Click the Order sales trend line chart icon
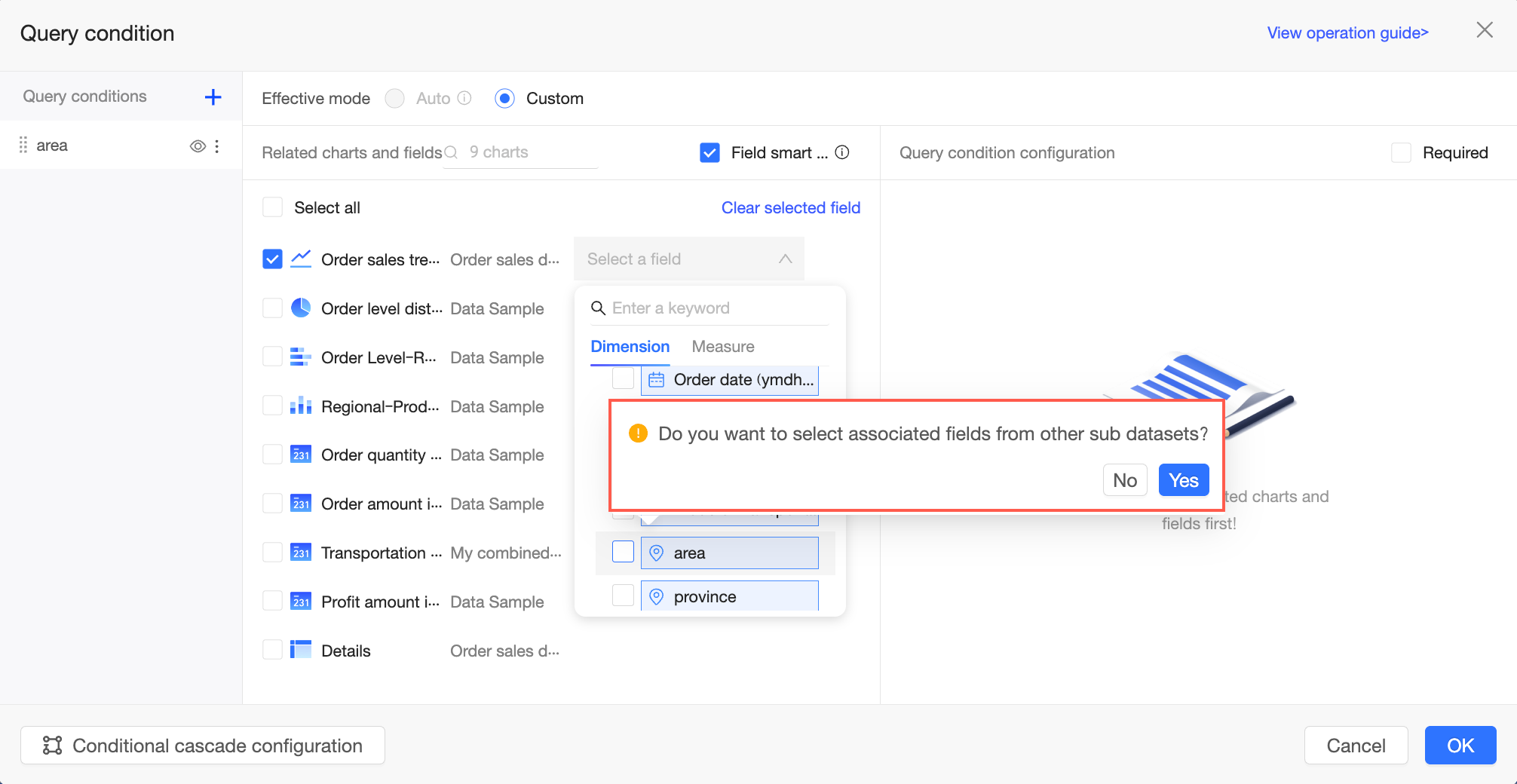 click(301, 259)
